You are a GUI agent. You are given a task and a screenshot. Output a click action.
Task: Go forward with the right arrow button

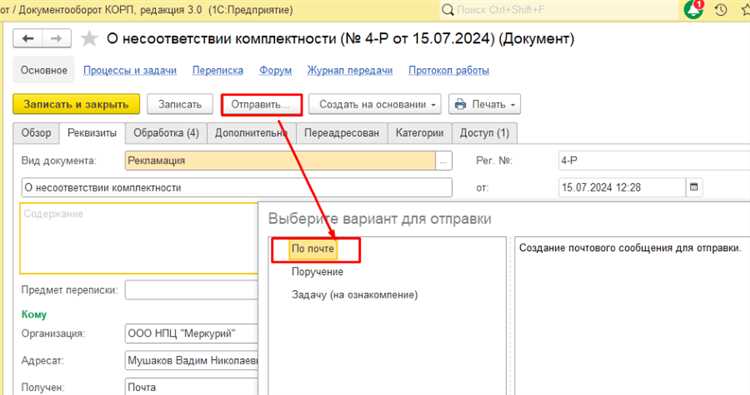pyautogui.click(x=56, y=38)
